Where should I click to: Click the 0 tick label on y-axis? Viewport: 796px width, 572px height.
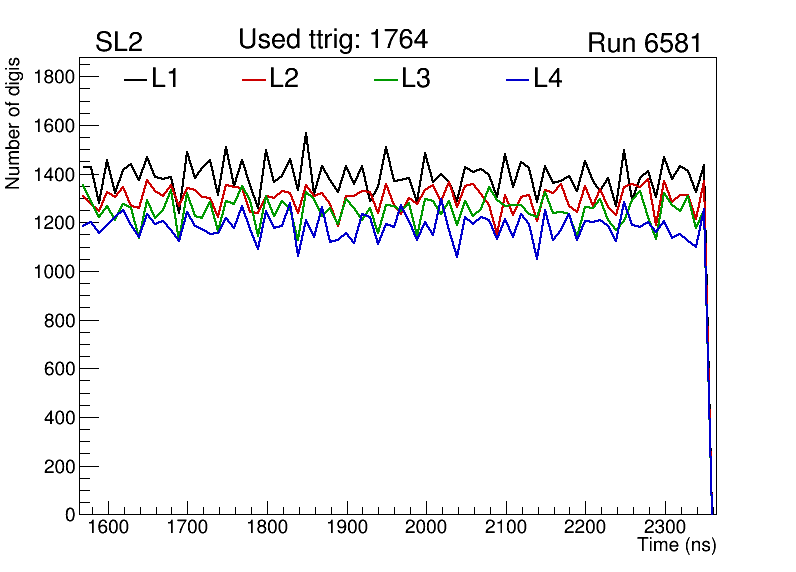[x=69, y=514]
